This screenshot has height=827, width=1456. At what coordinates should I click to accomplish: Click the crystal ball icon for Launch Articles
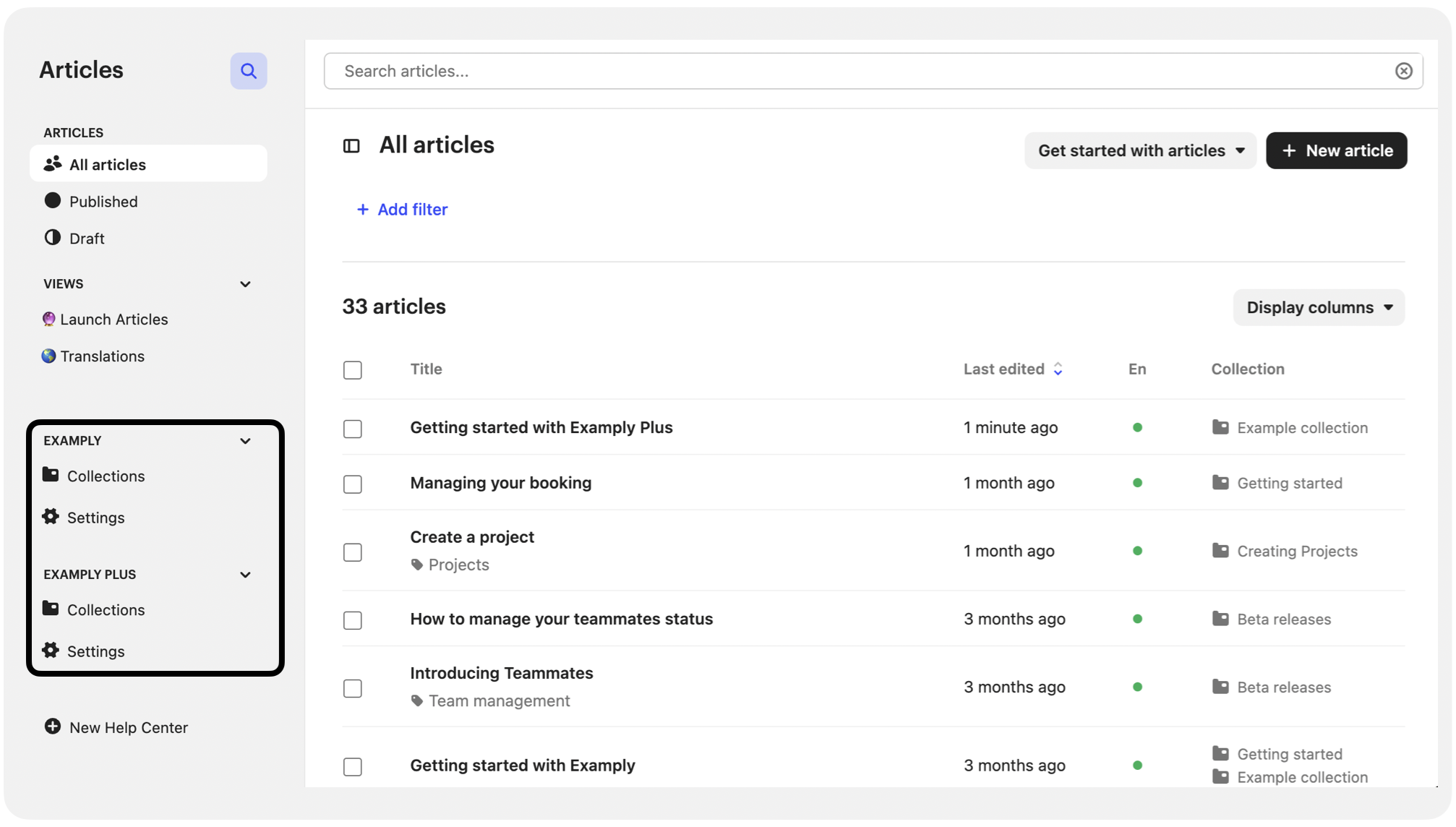(x=48, y=319)
